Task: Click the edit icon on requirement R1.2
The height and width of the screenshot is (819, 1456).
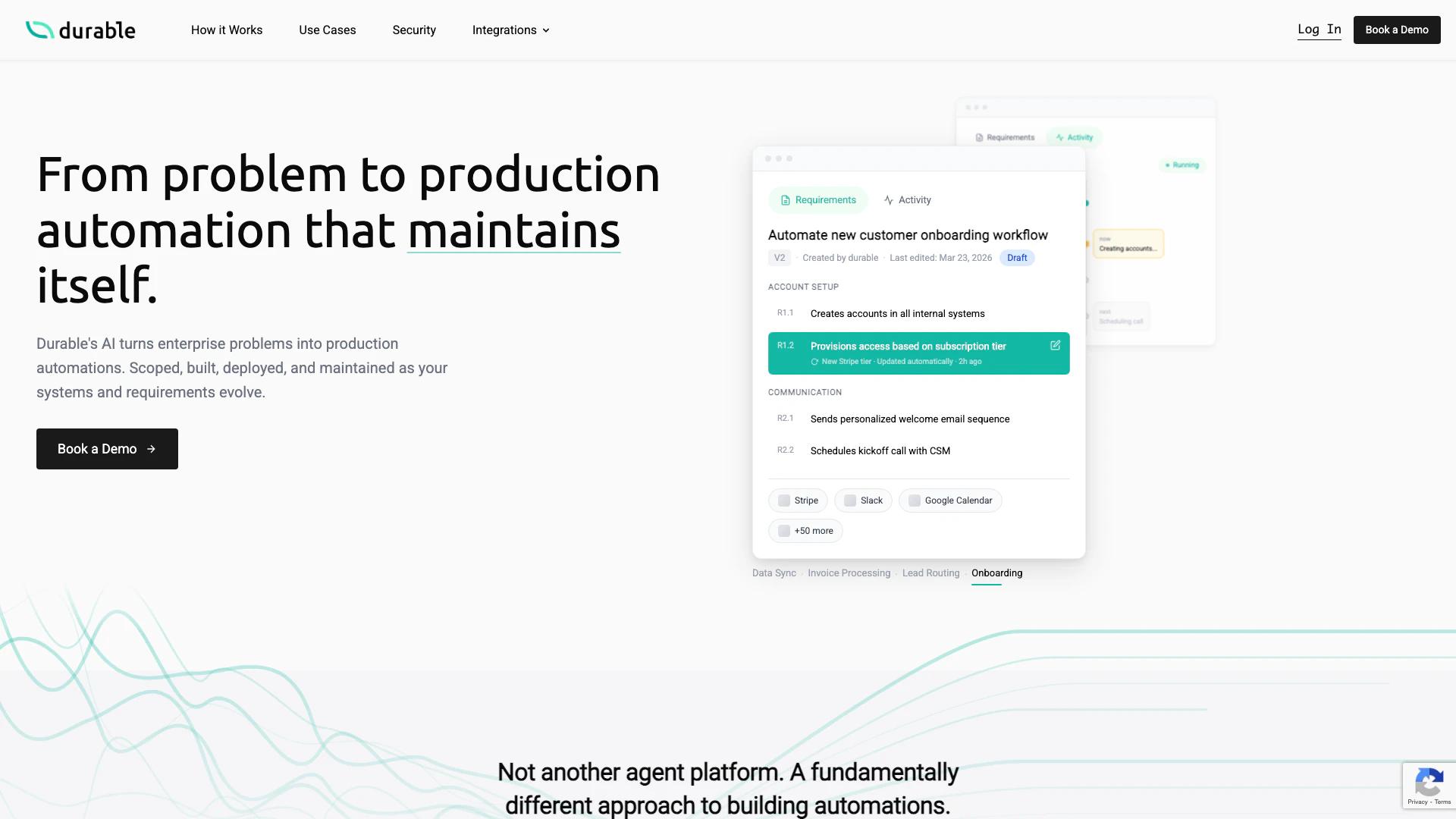Action: tap(1055, 346)
